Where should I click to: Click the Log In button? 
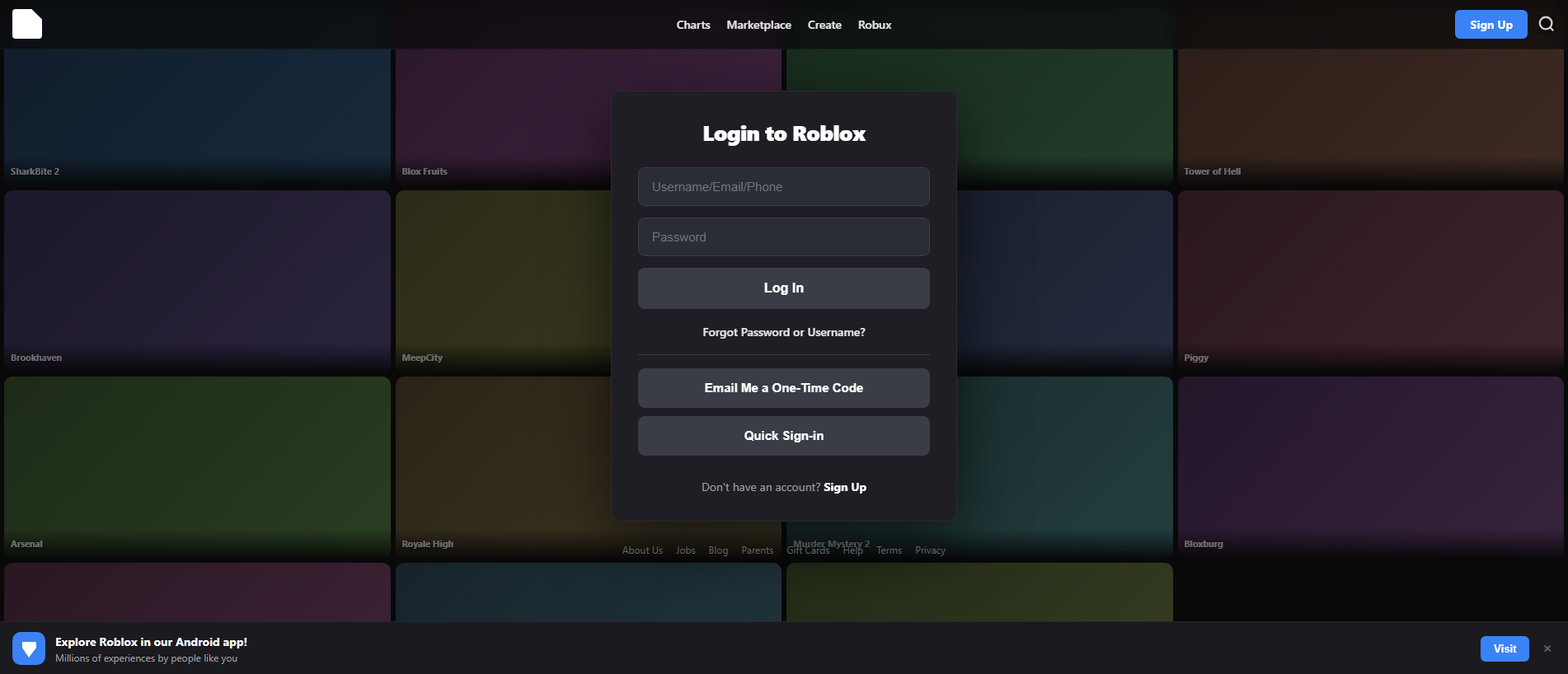pyautogui.click(x=783, y=288)
